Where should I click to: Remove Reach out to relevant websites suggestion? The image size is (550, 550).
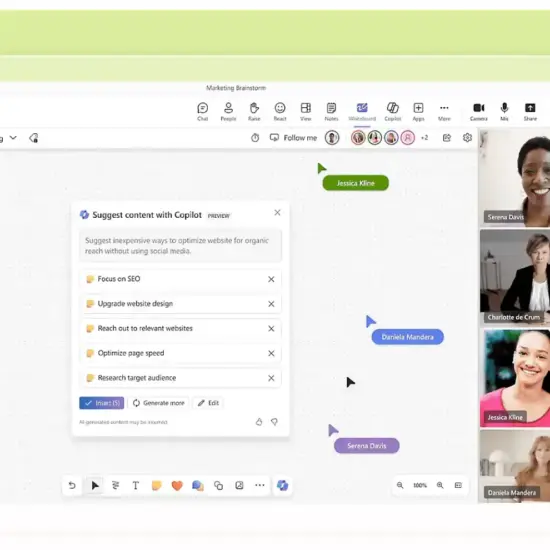271,329
